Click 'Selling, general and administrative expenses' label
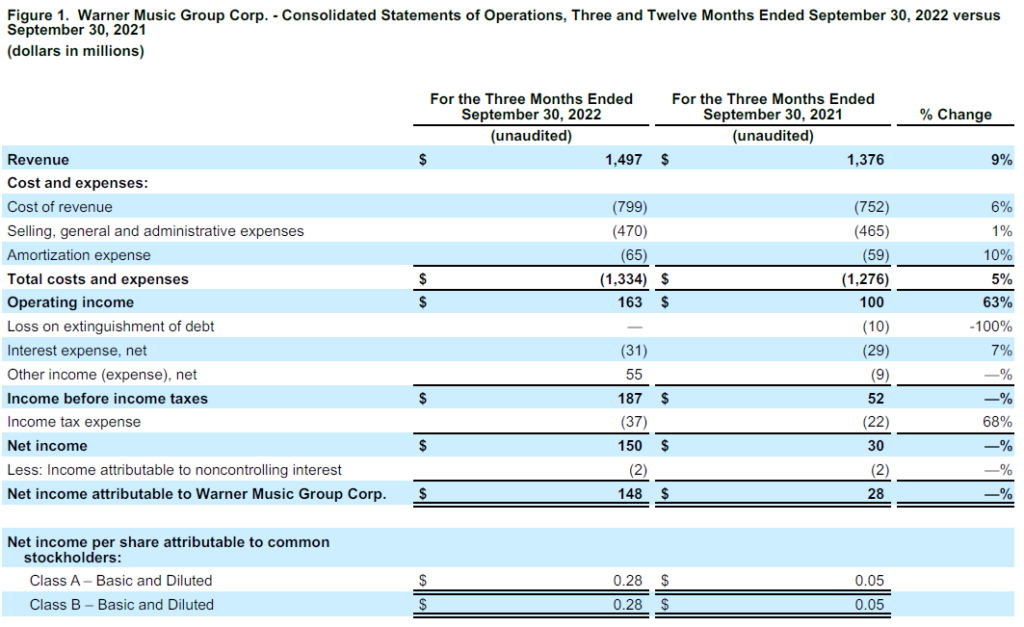This screenshot has height=627, width=1024. [155, 231]
